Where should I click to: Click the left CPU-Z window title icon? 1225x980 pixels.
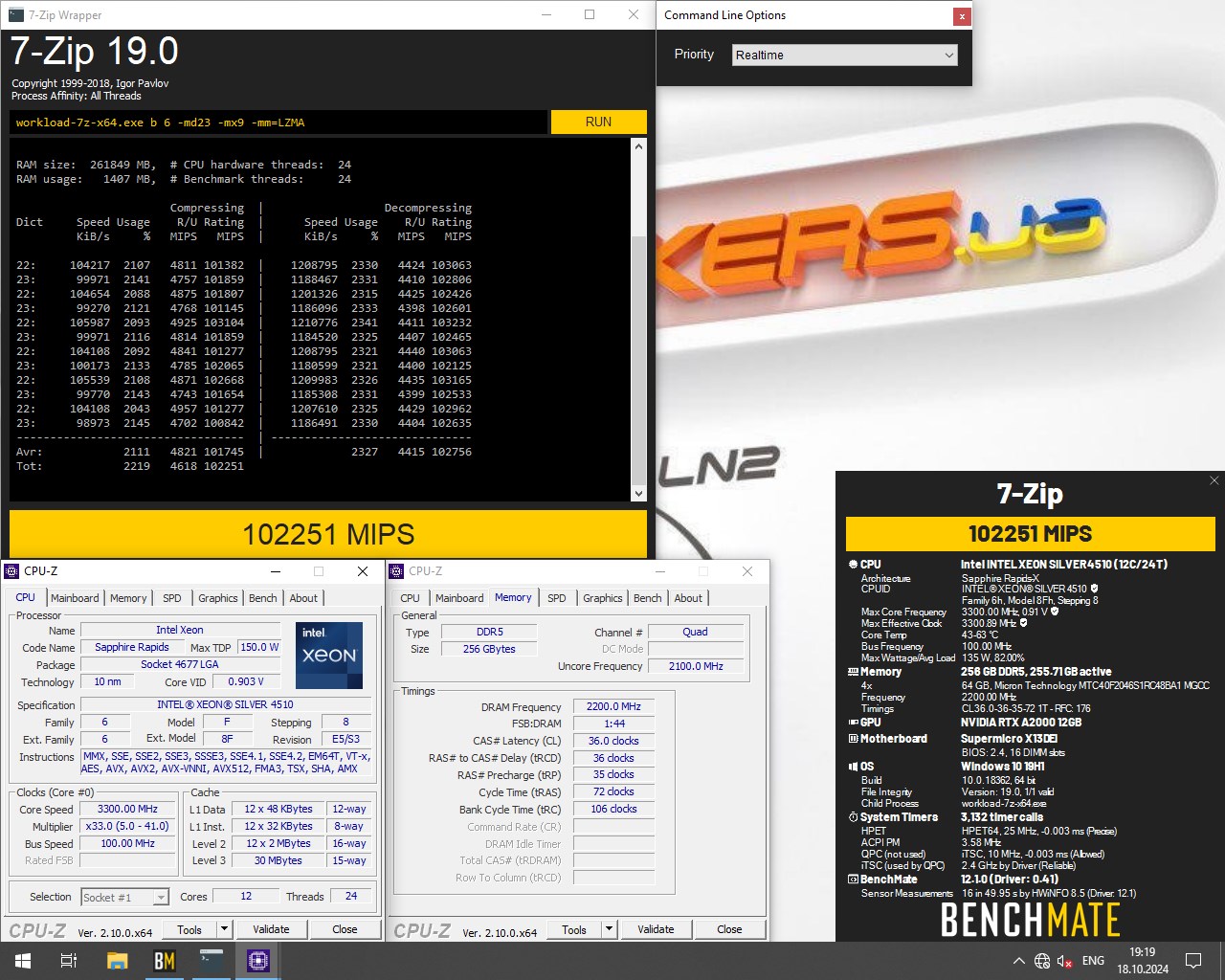(x=12, y=571)
